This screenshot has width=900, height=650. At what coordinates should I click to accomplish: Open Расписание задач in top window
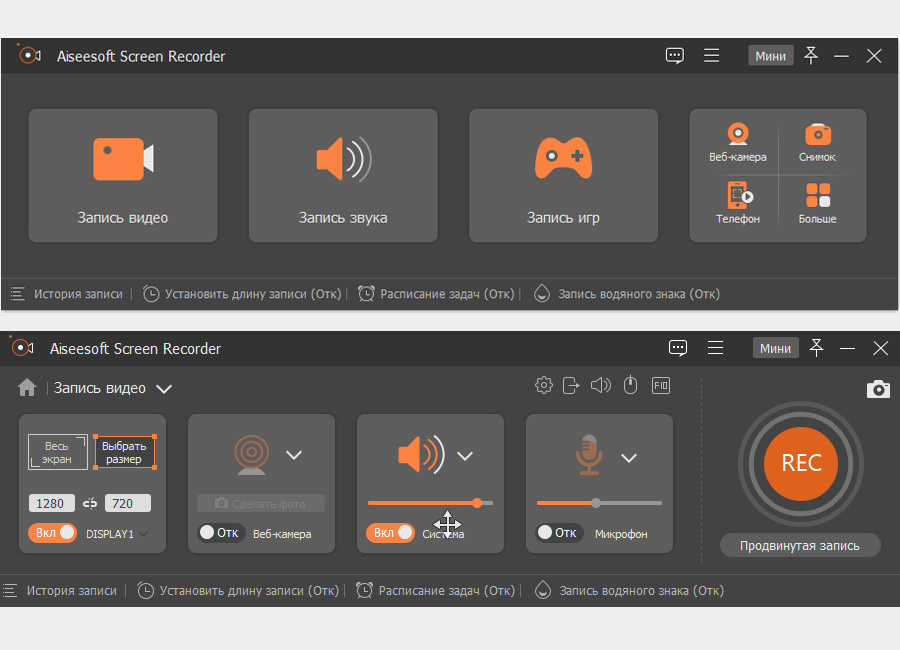click(x=437, y=294)
